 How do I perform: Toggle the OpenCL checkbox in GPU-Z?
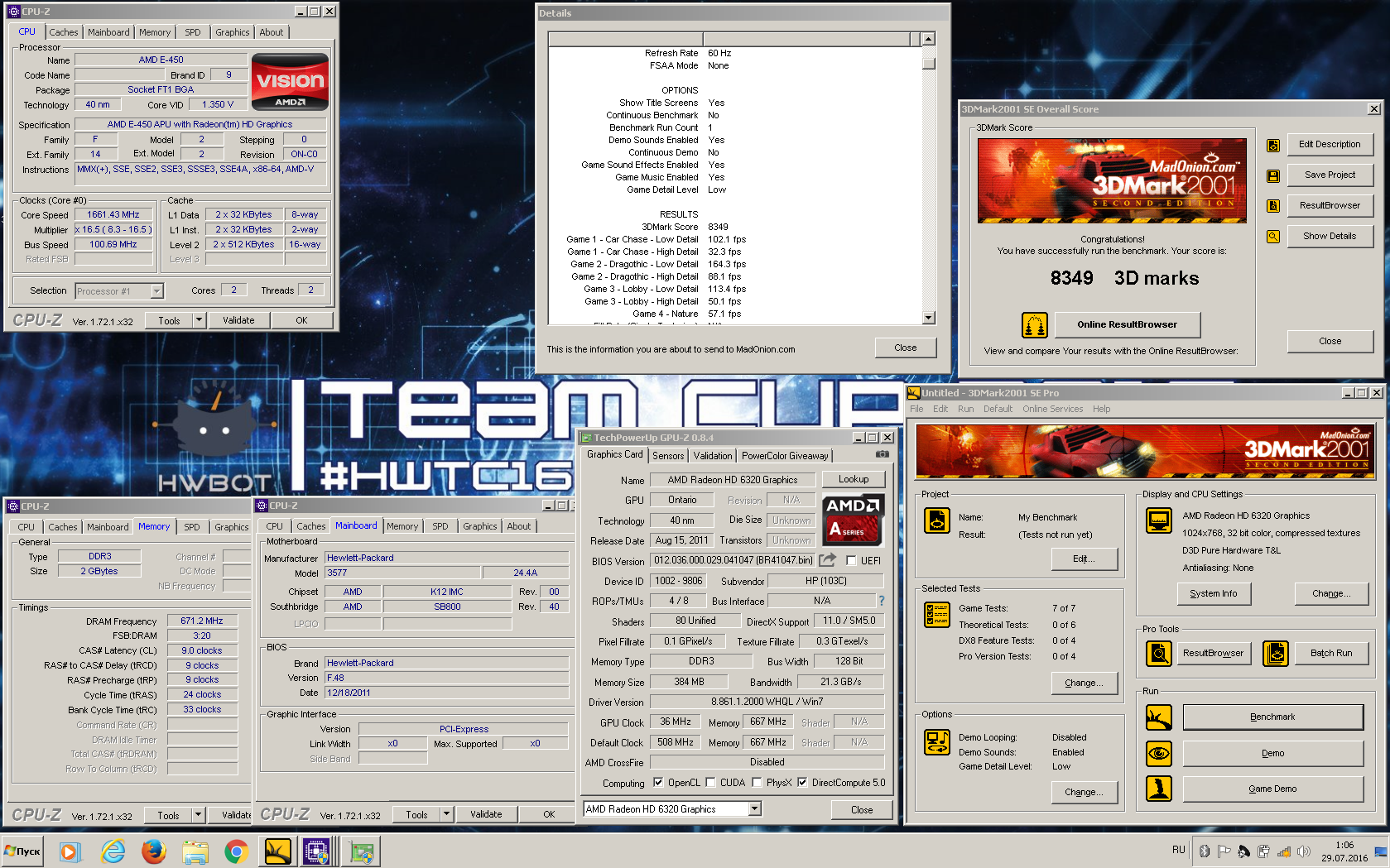[658, 783]
